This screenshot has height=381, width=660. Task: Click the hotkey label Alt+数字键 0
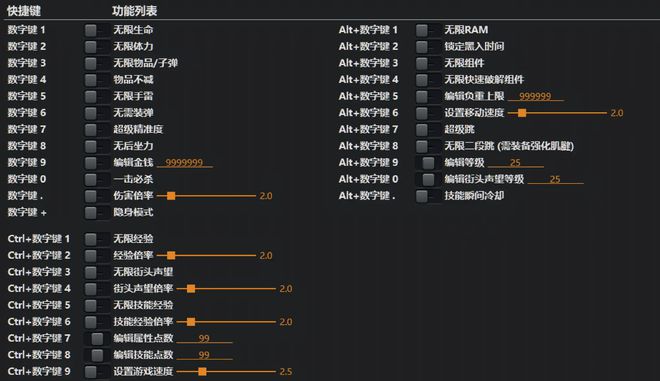coord(368,179)
